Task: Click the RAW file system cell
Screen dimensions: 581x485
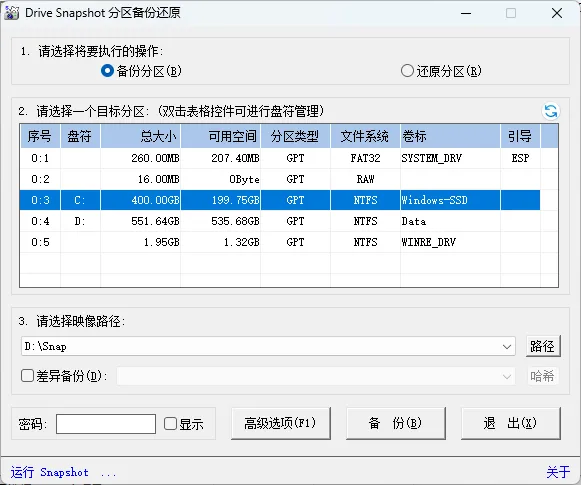Action: point(365,179)
